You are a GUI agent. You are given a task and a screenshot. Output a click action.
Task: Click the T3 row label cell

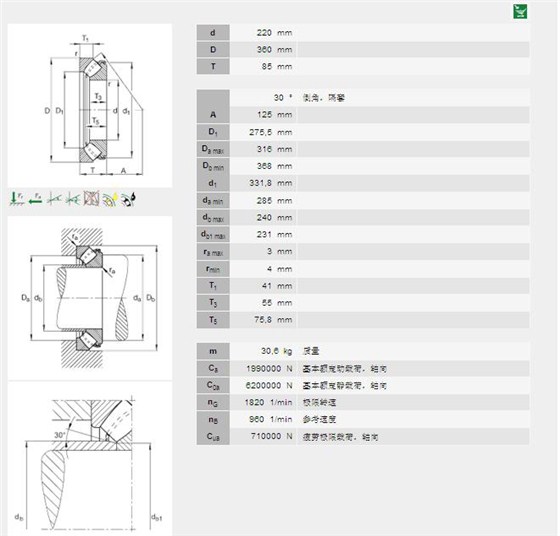[x=213, y=303]
